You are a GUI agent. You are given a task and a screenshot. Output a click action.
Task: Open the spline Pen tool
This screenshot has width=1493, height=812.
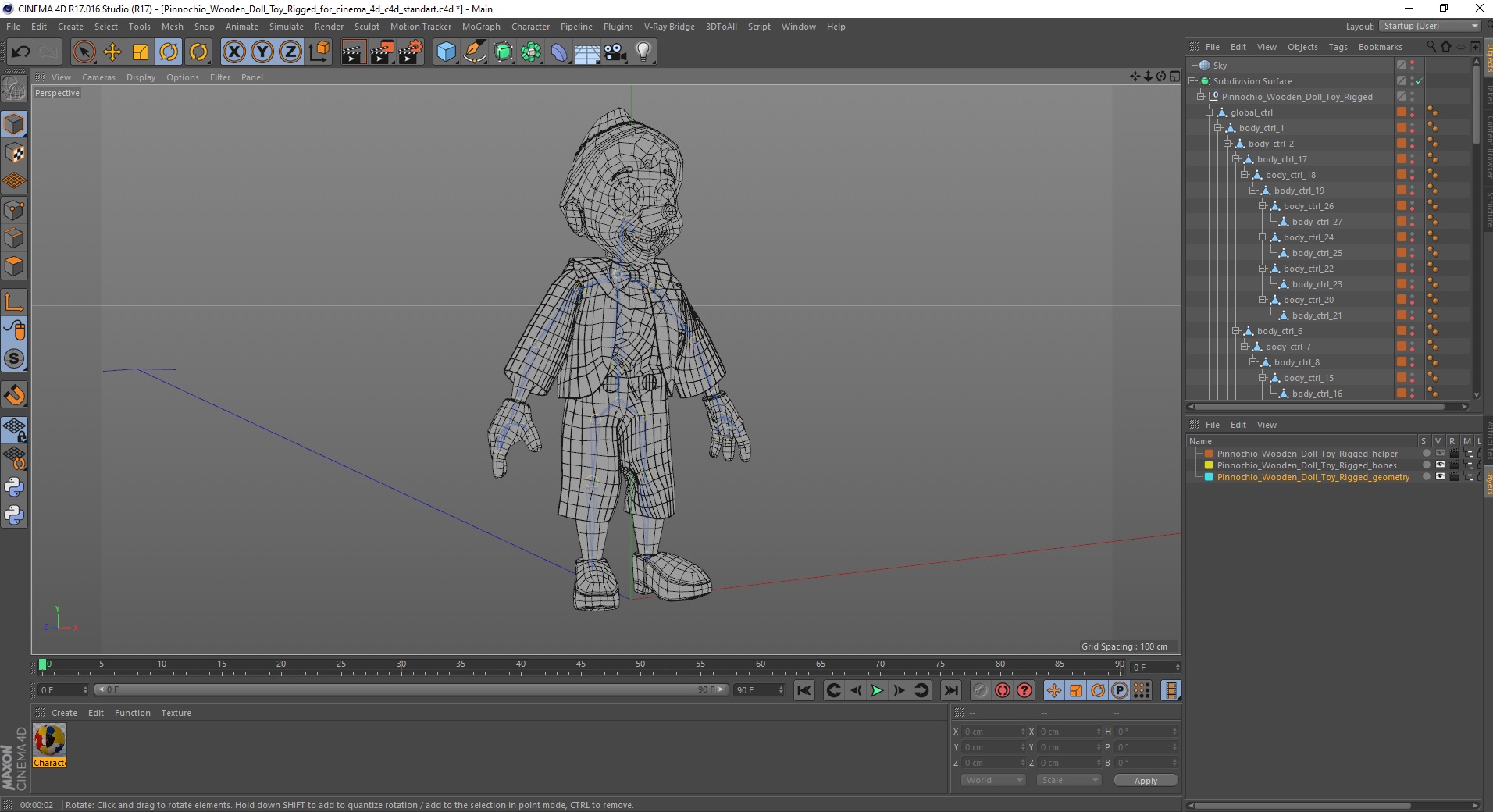pos(475,52)
